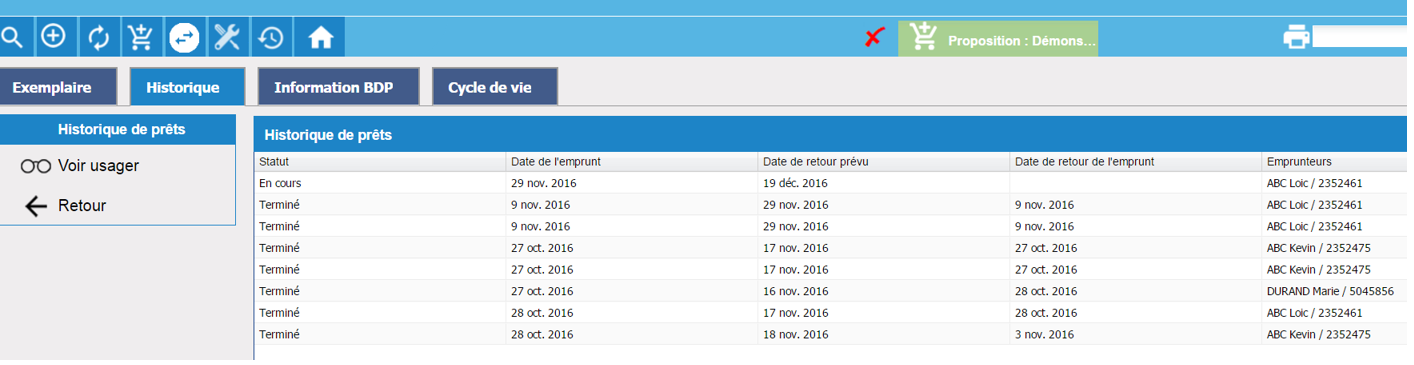Click the highlighted exchange arrows icon
The width and height of the screenshot is (1414, 365).
click(x=184, y=38)
